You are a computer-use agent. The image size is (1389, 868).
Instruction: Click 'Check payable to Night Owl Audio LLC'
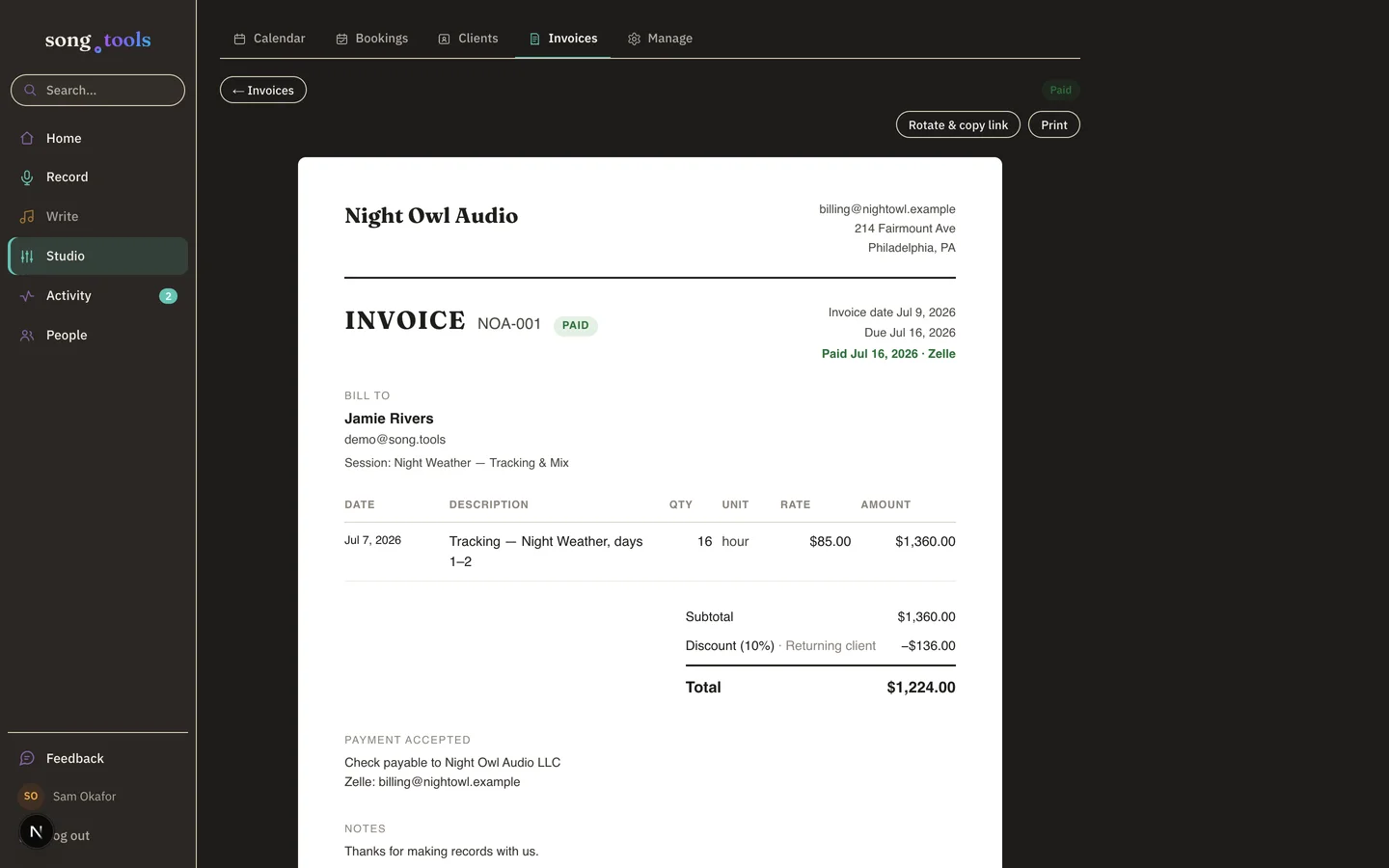452,763
